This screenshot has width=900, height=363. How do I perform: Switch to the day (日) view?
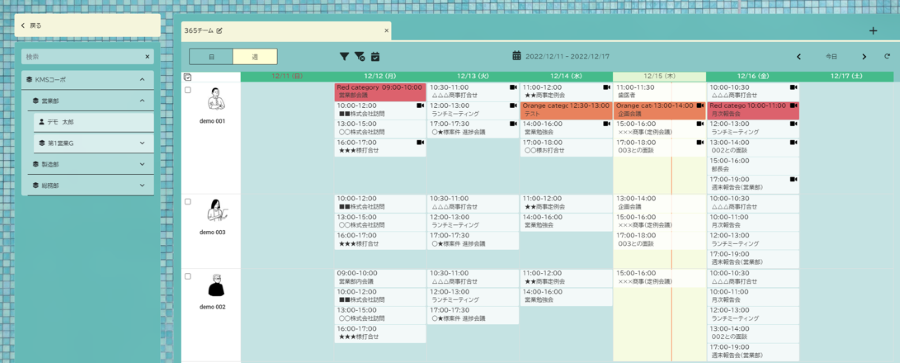[x=211, y=56]
